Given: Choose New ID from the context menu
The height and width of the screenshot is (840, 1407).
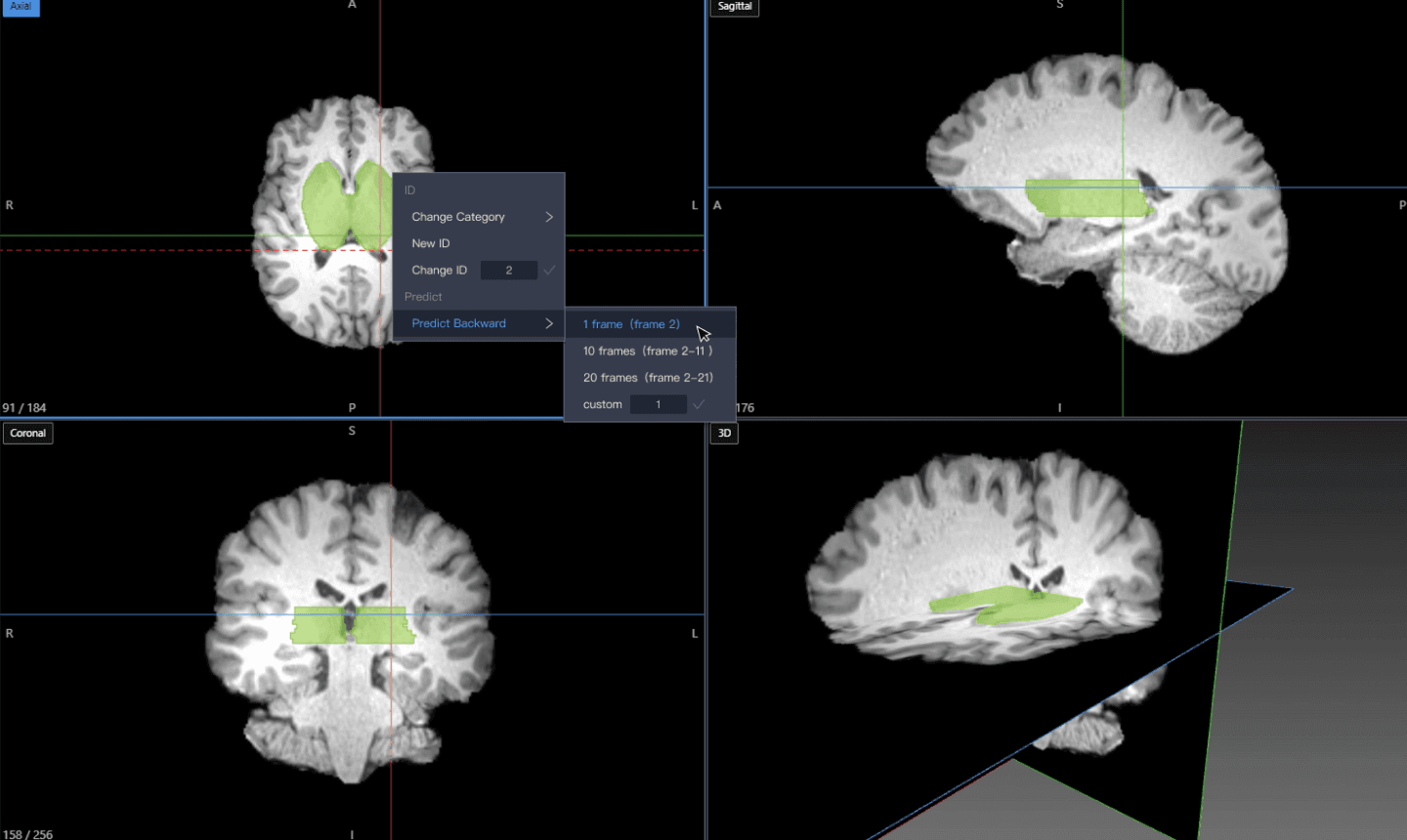Looking at the screenshot, I should tap(431, 243).
